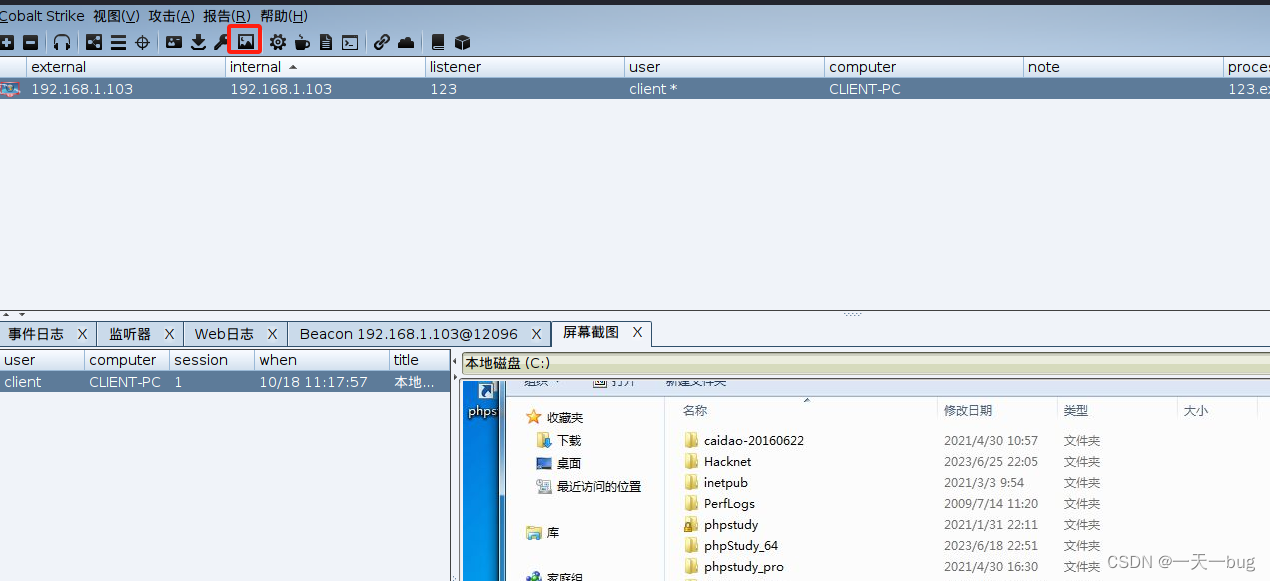Click the beacon session computer icon in row
The height and width of the screenshot is (581, 1270).
click(x=10, y=89)
